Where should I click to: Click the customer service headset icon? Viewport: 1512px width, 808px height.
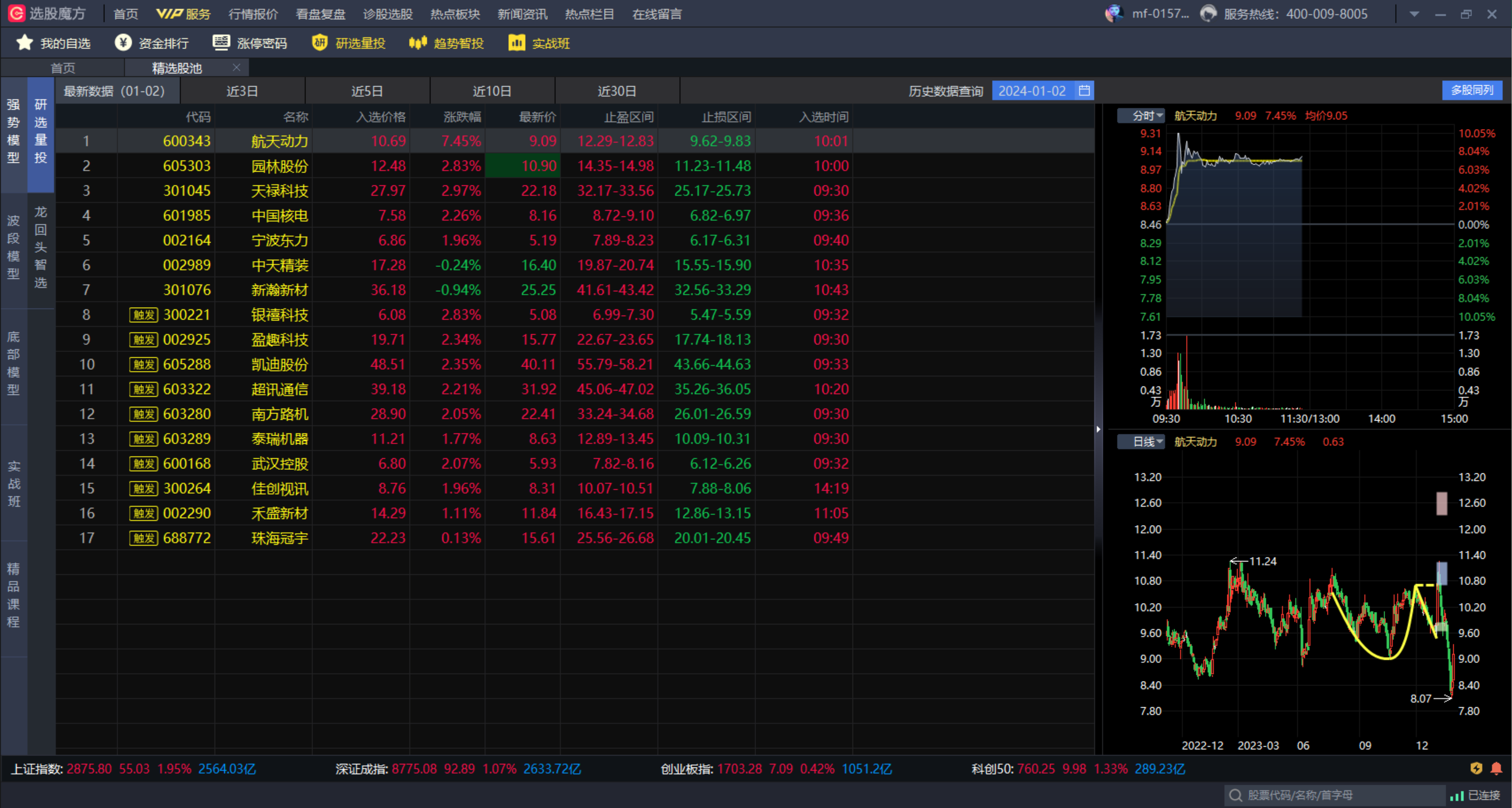coord(1208,13)
